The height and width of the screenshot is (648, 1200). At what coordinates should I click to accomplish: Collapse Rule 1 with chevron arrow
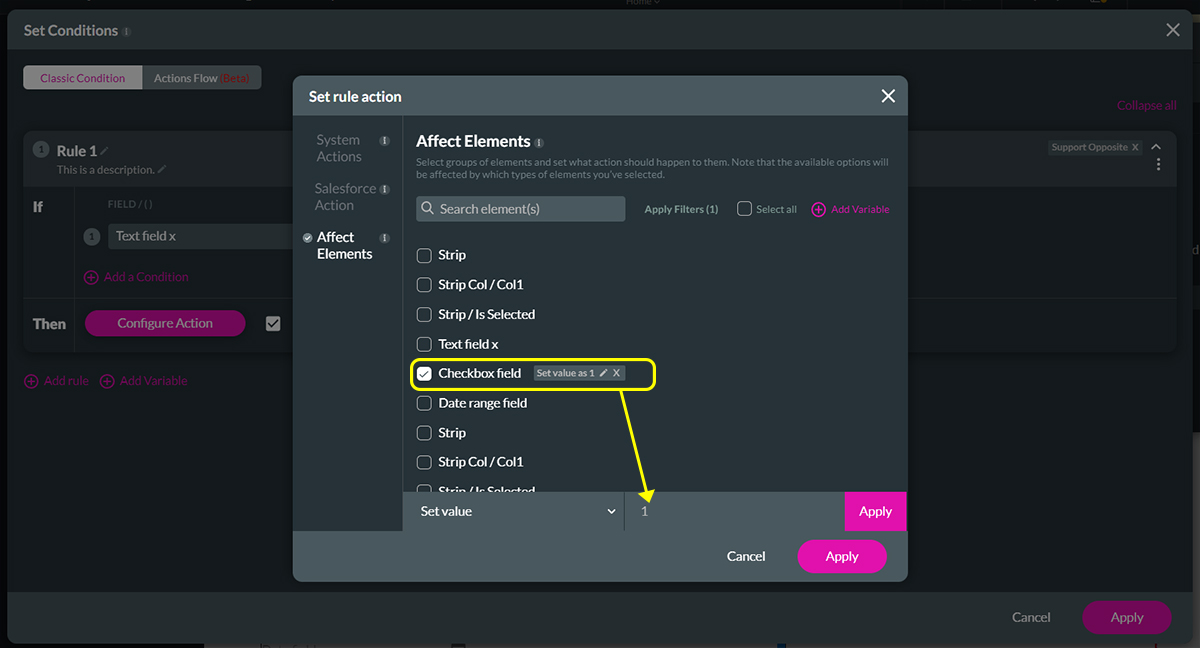[1156, 147]
